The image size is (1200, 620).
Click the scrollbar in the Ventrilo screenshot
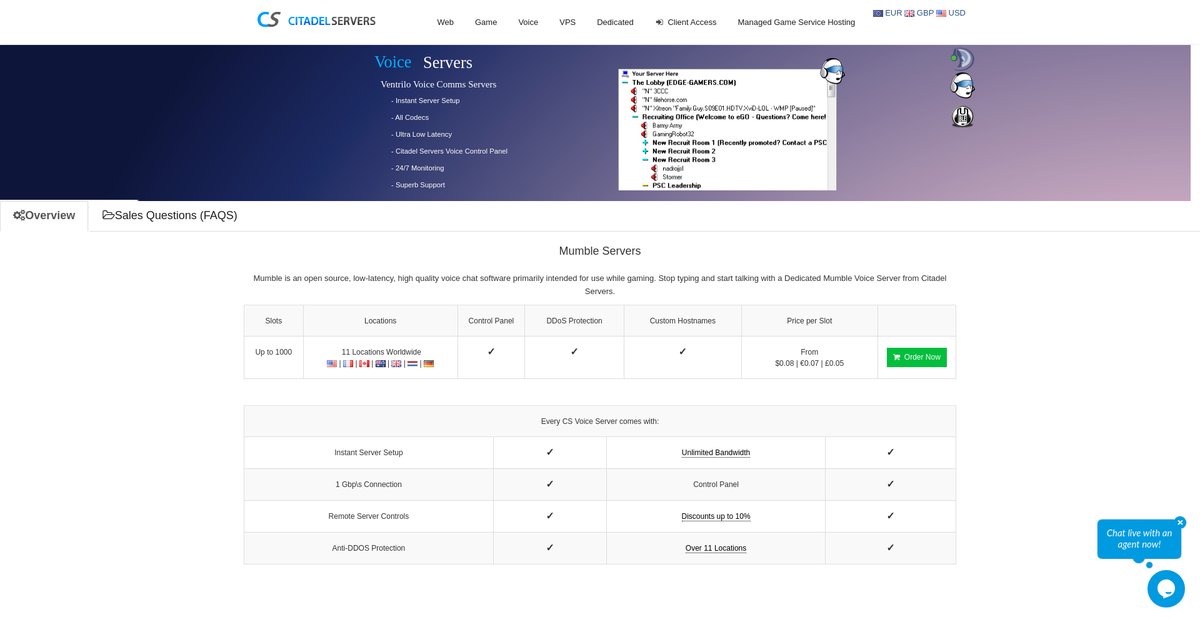point(831,135)
